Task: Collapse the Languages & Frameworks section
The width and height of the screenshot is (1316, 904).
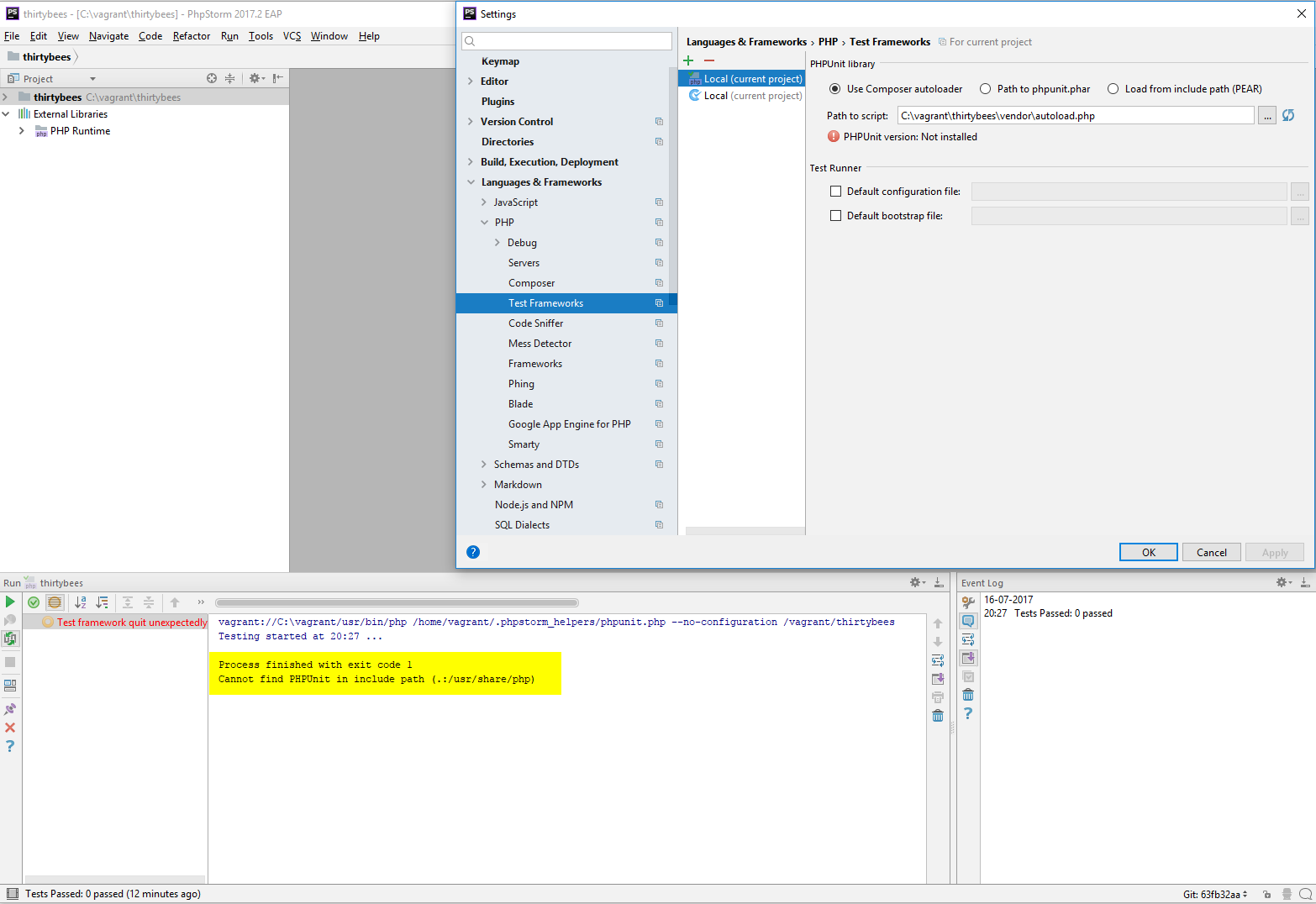Action: 471,182
